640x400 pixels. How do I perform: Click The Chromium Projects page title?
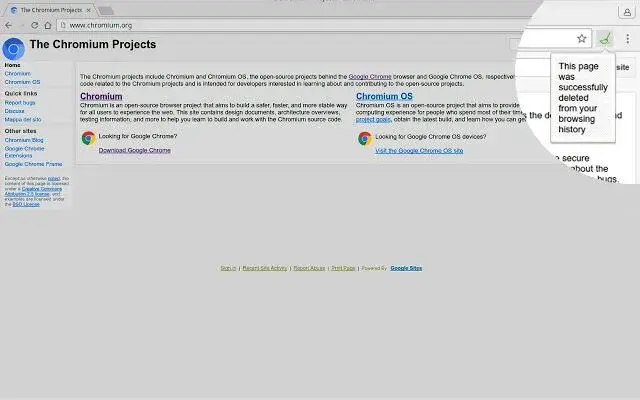pos(93,44)
